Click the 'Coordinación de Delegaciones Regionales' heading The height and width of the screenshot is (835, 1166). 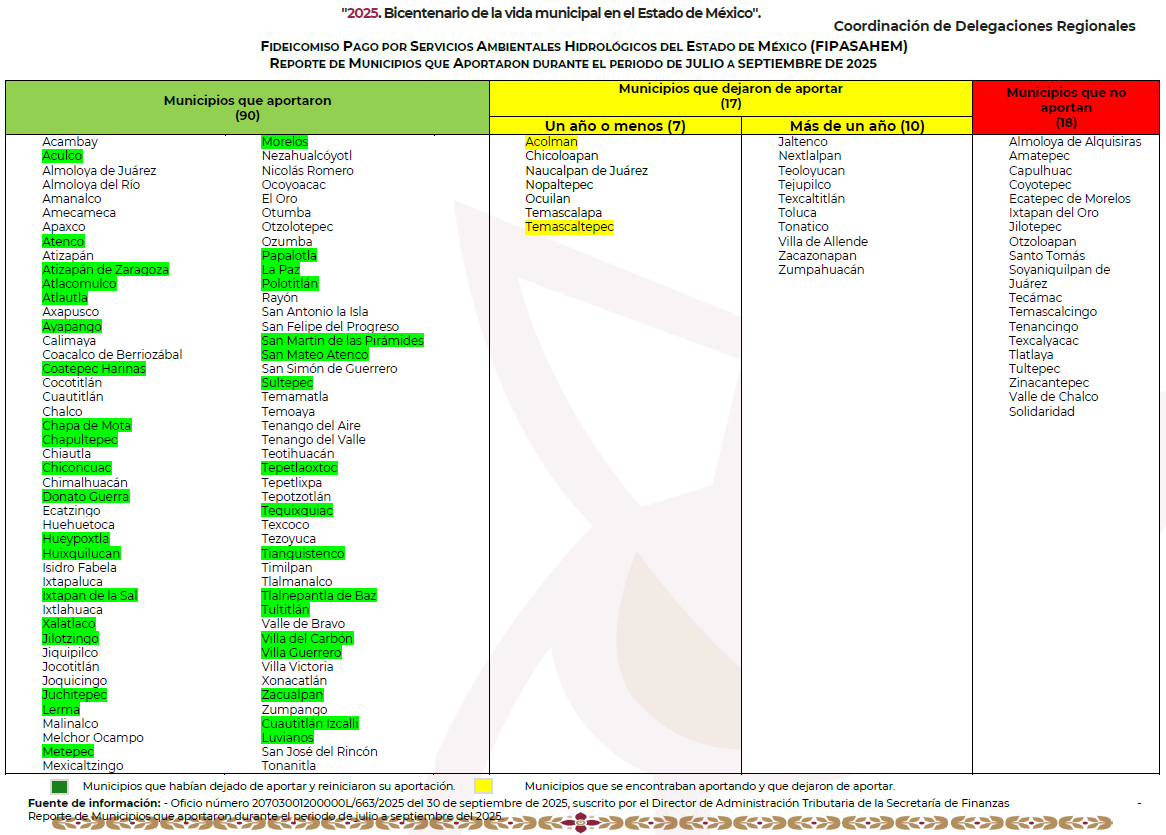(984, 26)
